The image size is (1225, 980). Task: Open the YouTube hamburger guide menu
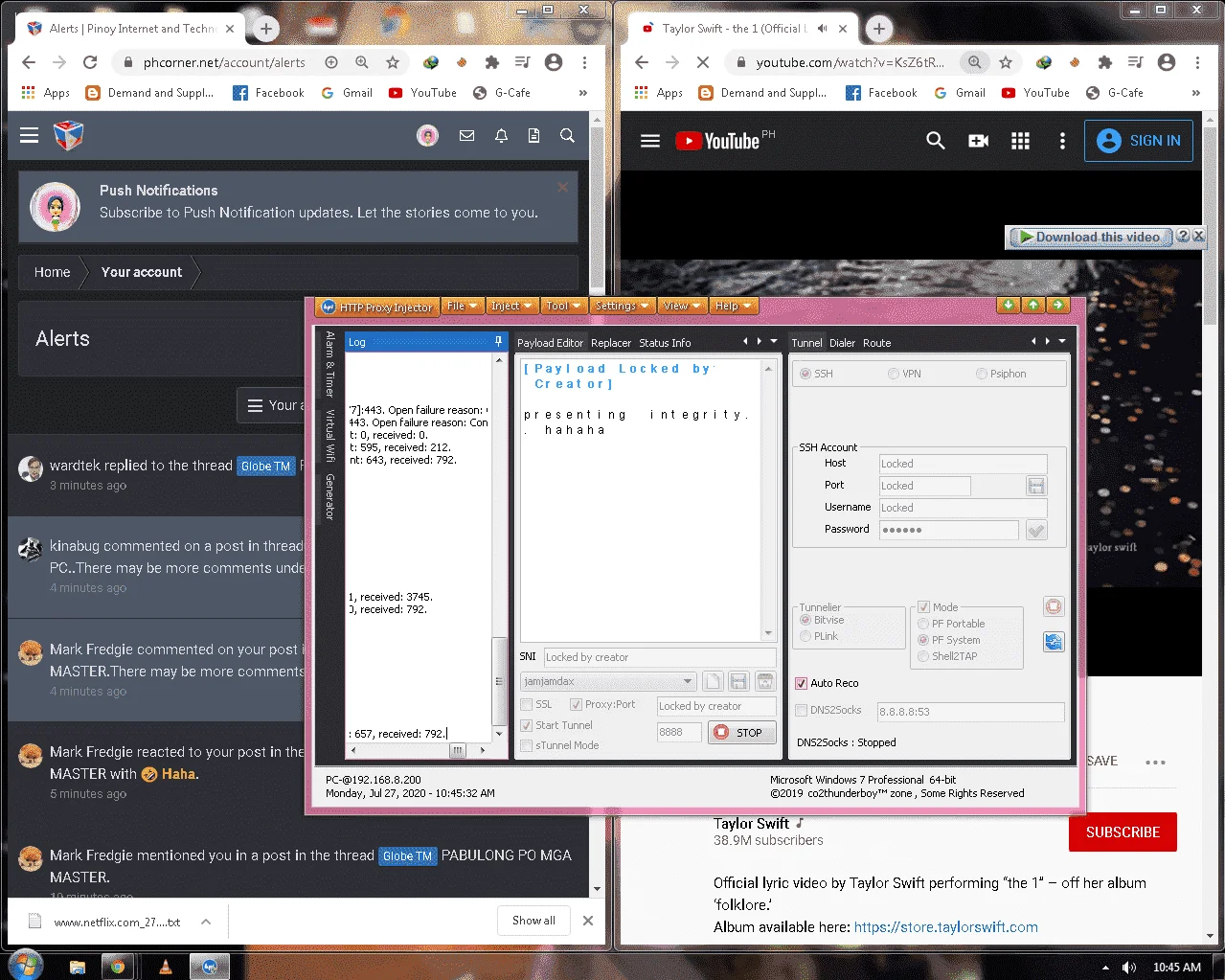650,141
